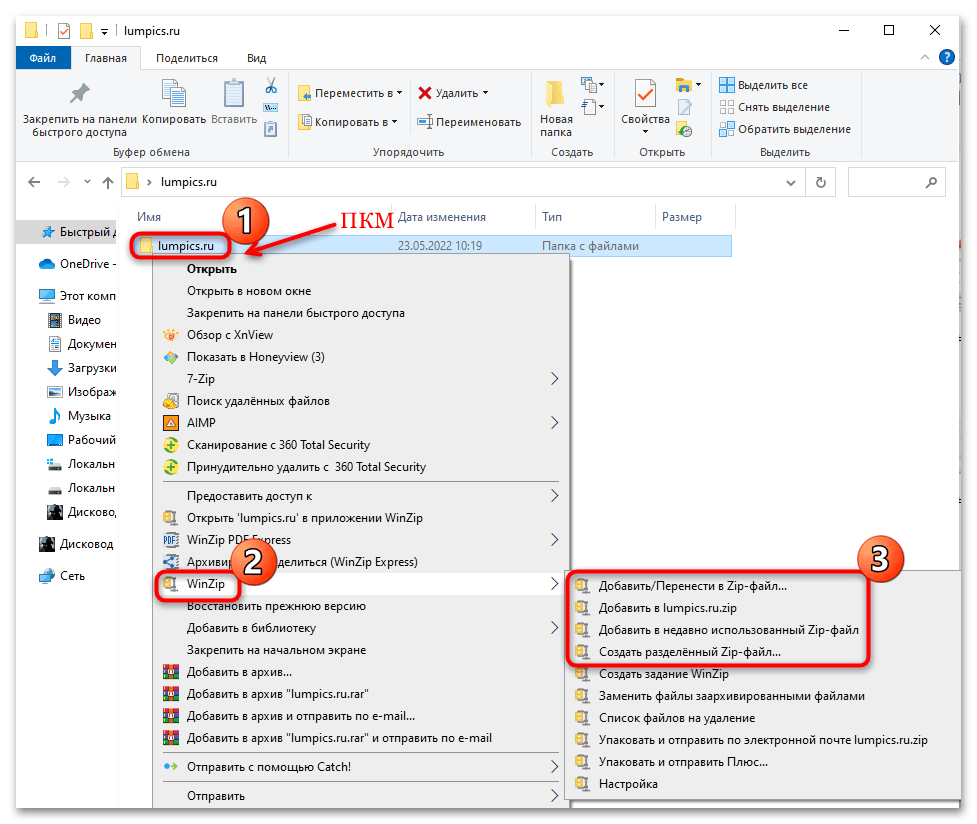Viewport: 977px width, 824px height.
Task: Select 'Create split Zip file' menu entry
Action: click(x=689, y=652)
